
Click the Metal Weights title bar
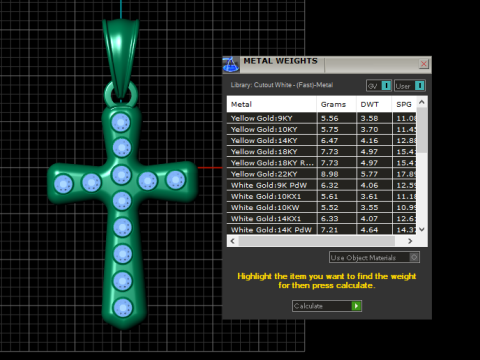tap(327, 64)
